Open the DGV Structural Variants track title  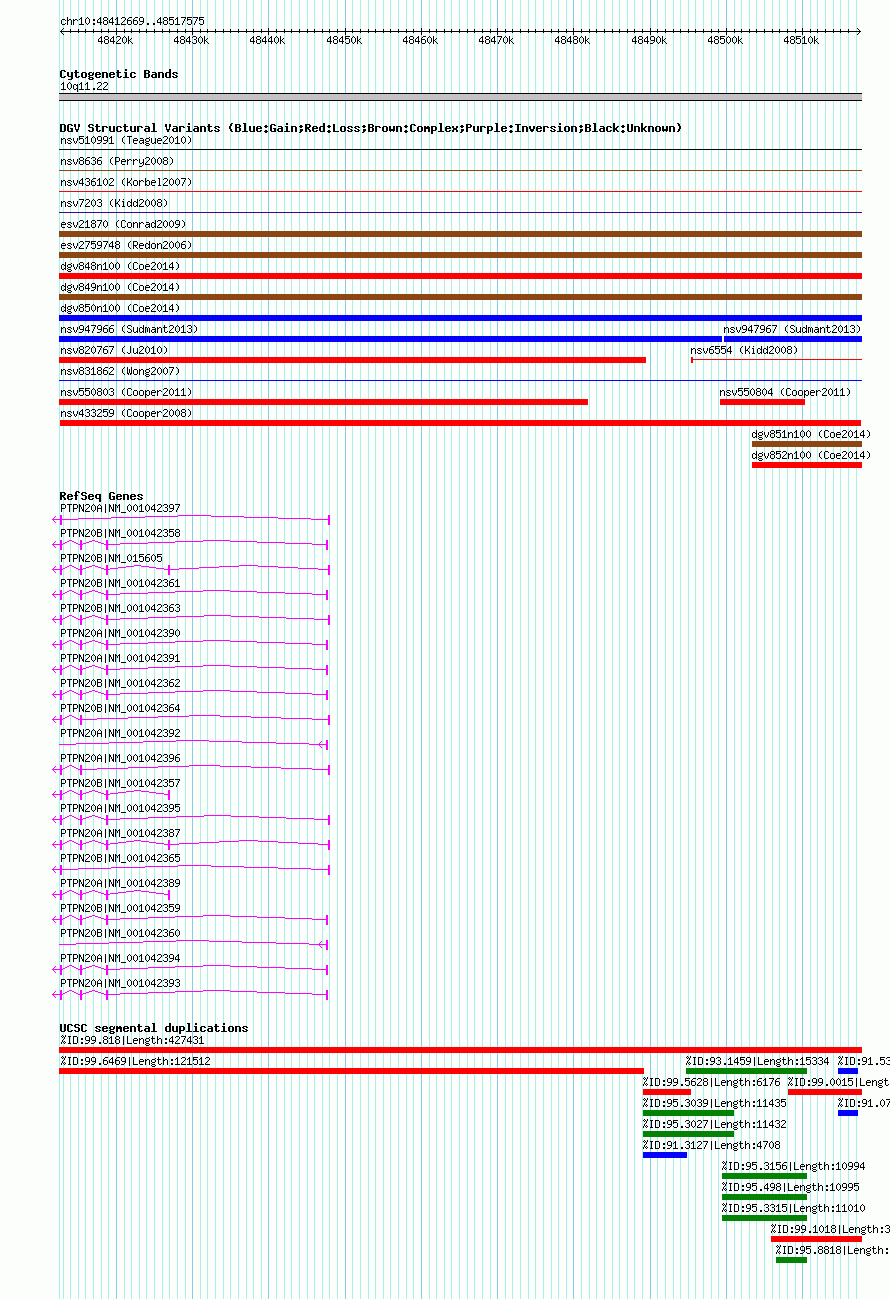(371, 128)
